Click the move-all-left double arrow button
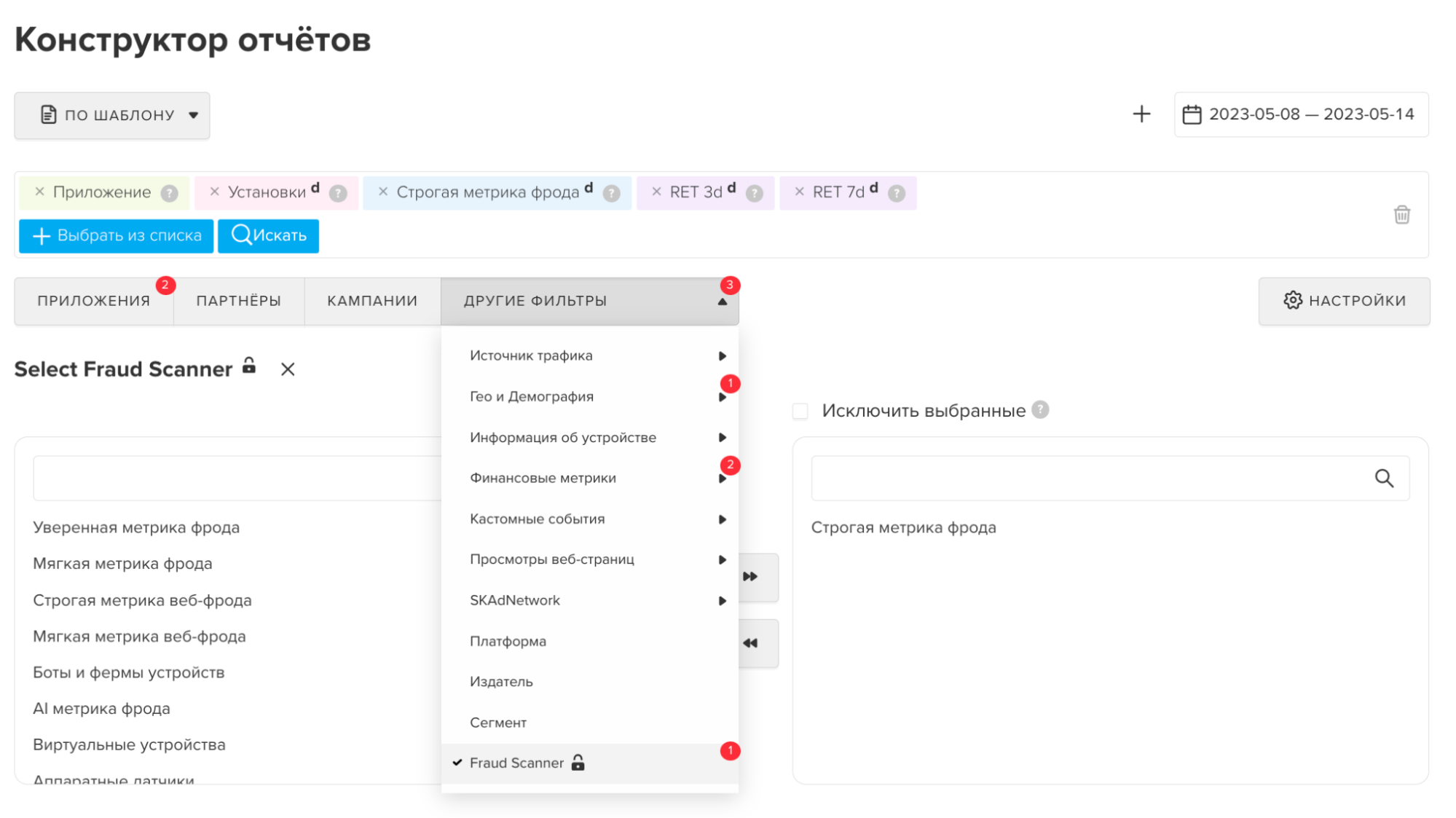The height and width of the screenshot is (818, 1456). [x=753, y=642]
